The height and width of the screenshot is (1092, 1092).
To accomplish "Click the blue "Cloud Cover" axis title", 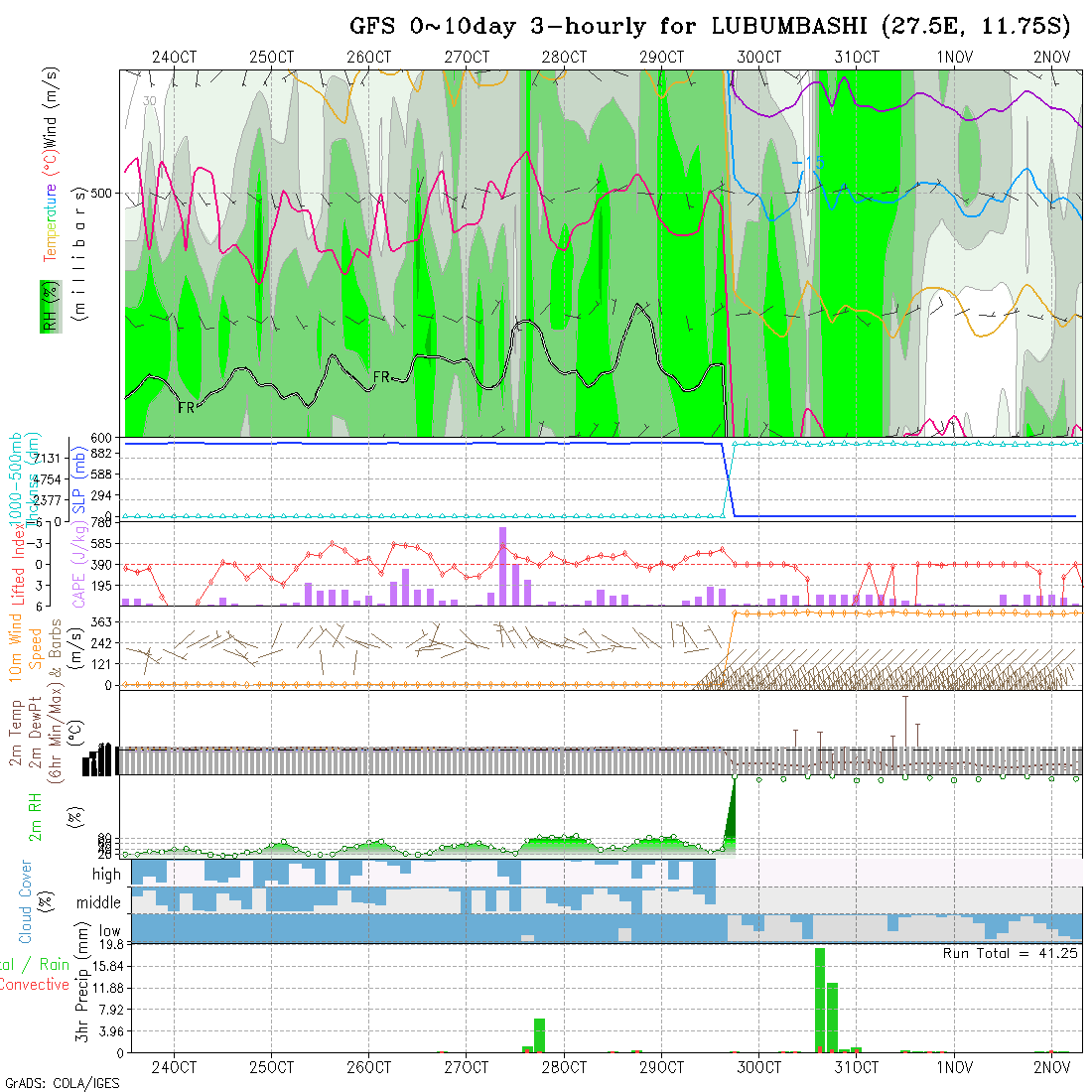I will point(26,901).
